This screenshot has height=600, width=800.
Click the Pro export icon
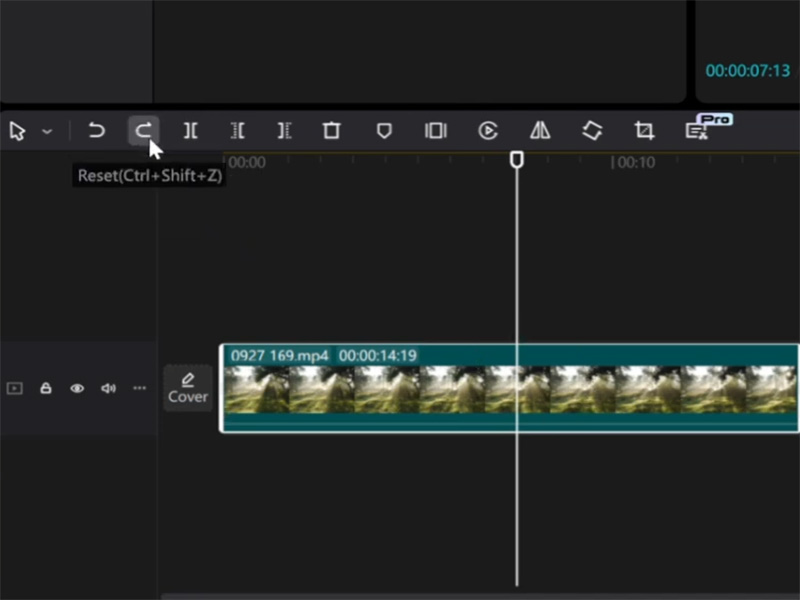(x=697, y=129)
